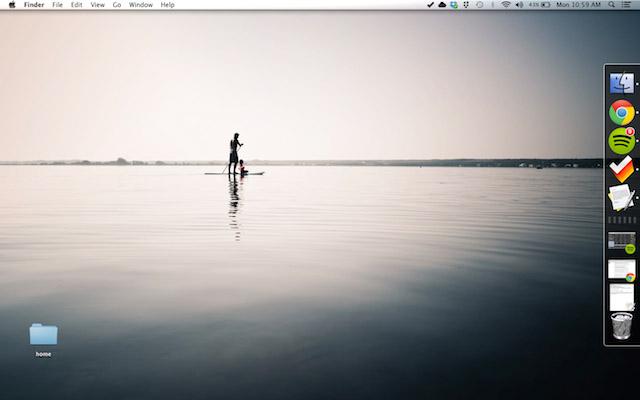Open Spotify in the dock
The width and height of the screenshot is (640, 400).
(x=621, y=141)
